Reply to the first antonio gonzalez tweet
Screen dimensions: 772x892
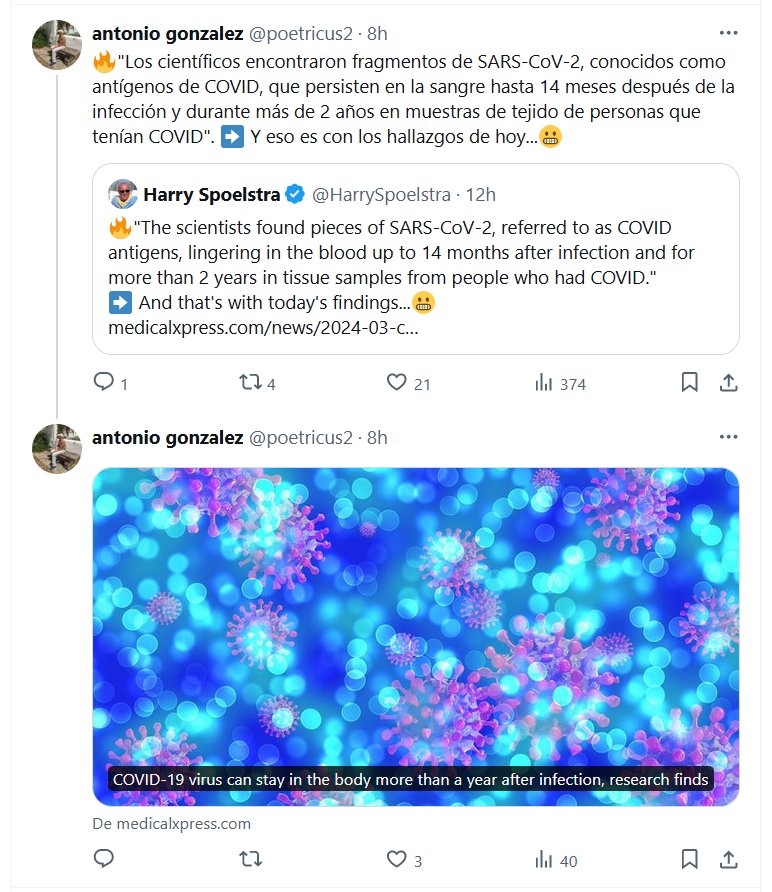click(104, 382)
